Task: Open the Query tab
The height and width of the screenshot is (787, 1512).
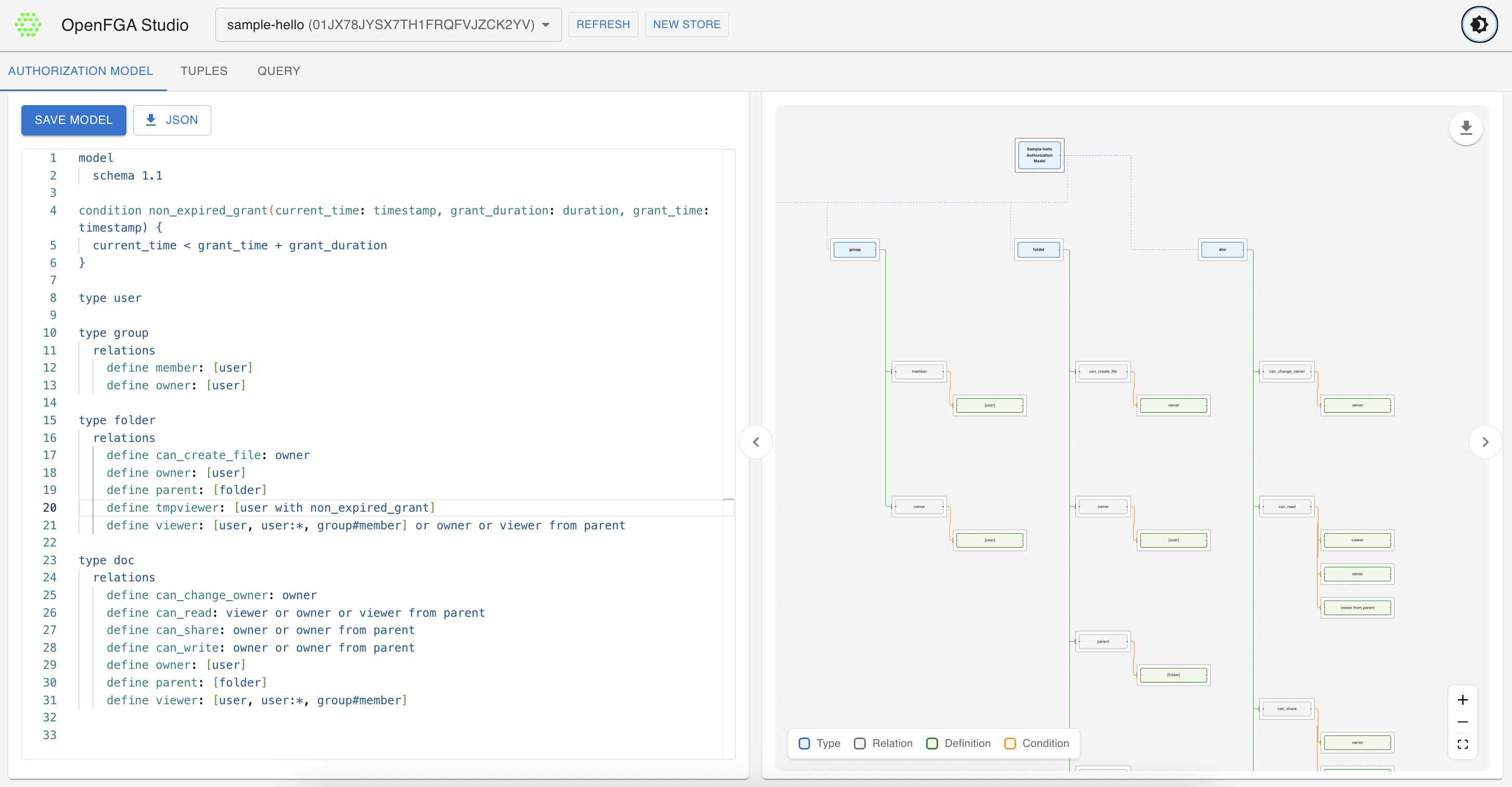Action: [278, 70]
